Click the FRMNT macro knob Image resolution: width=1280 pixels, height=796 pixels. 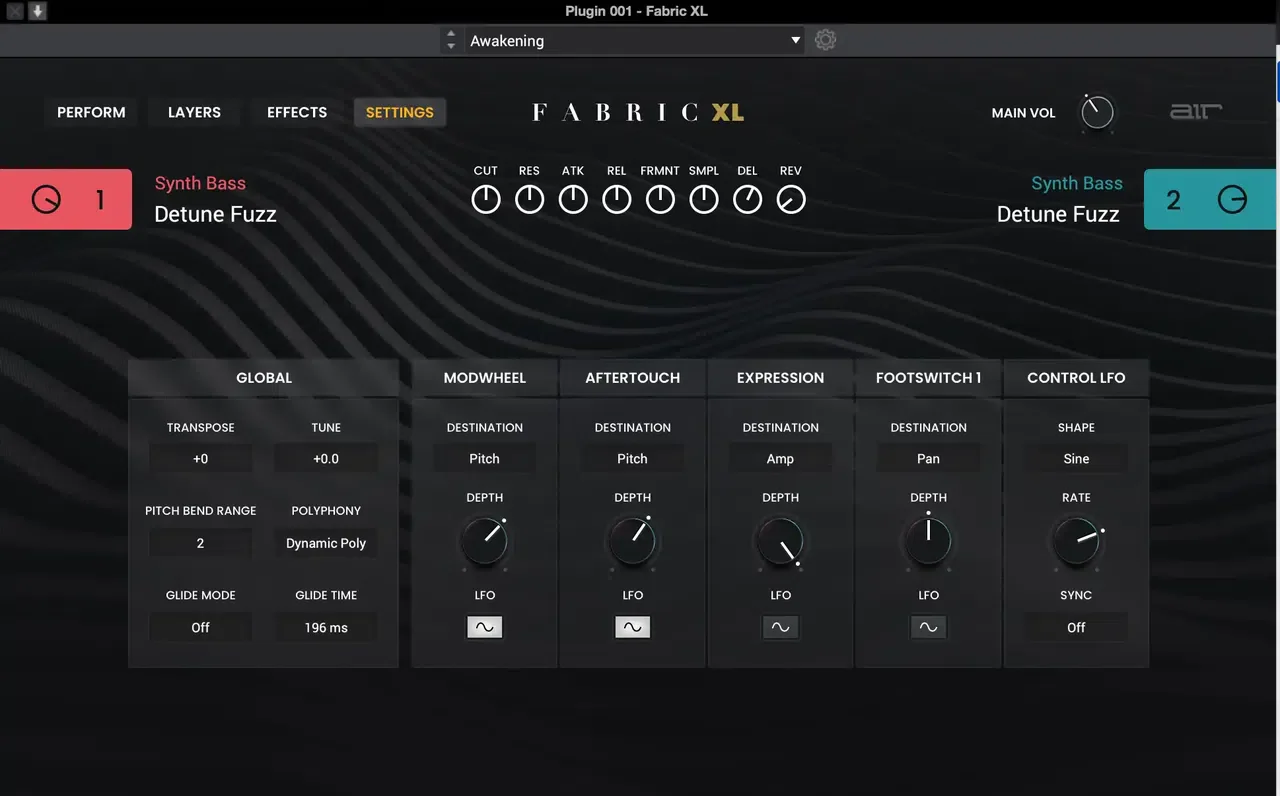tap(660, 199)
